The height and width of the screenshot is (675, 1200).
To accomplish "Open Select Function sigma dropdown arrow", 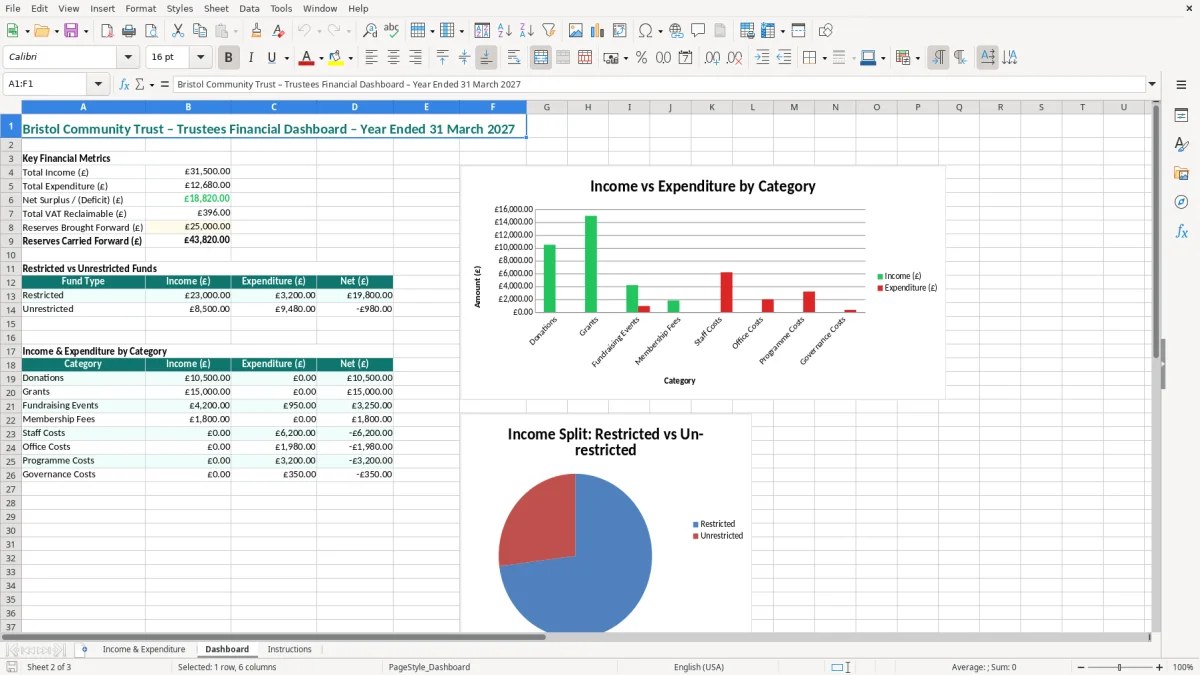I will 150,84.
